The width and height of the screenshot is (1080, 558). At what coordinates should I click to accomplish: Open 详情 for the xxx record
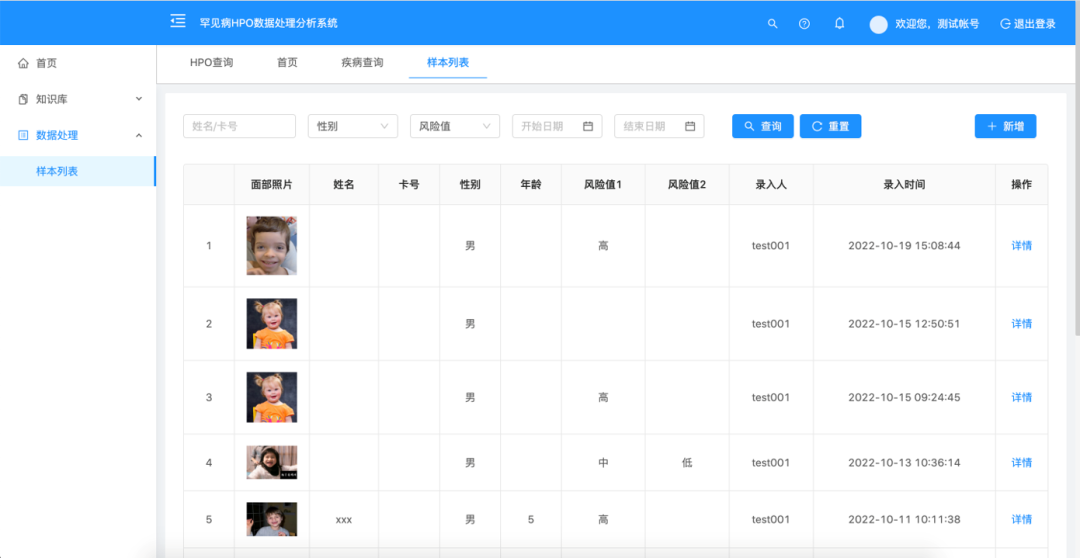point(1021,519)
